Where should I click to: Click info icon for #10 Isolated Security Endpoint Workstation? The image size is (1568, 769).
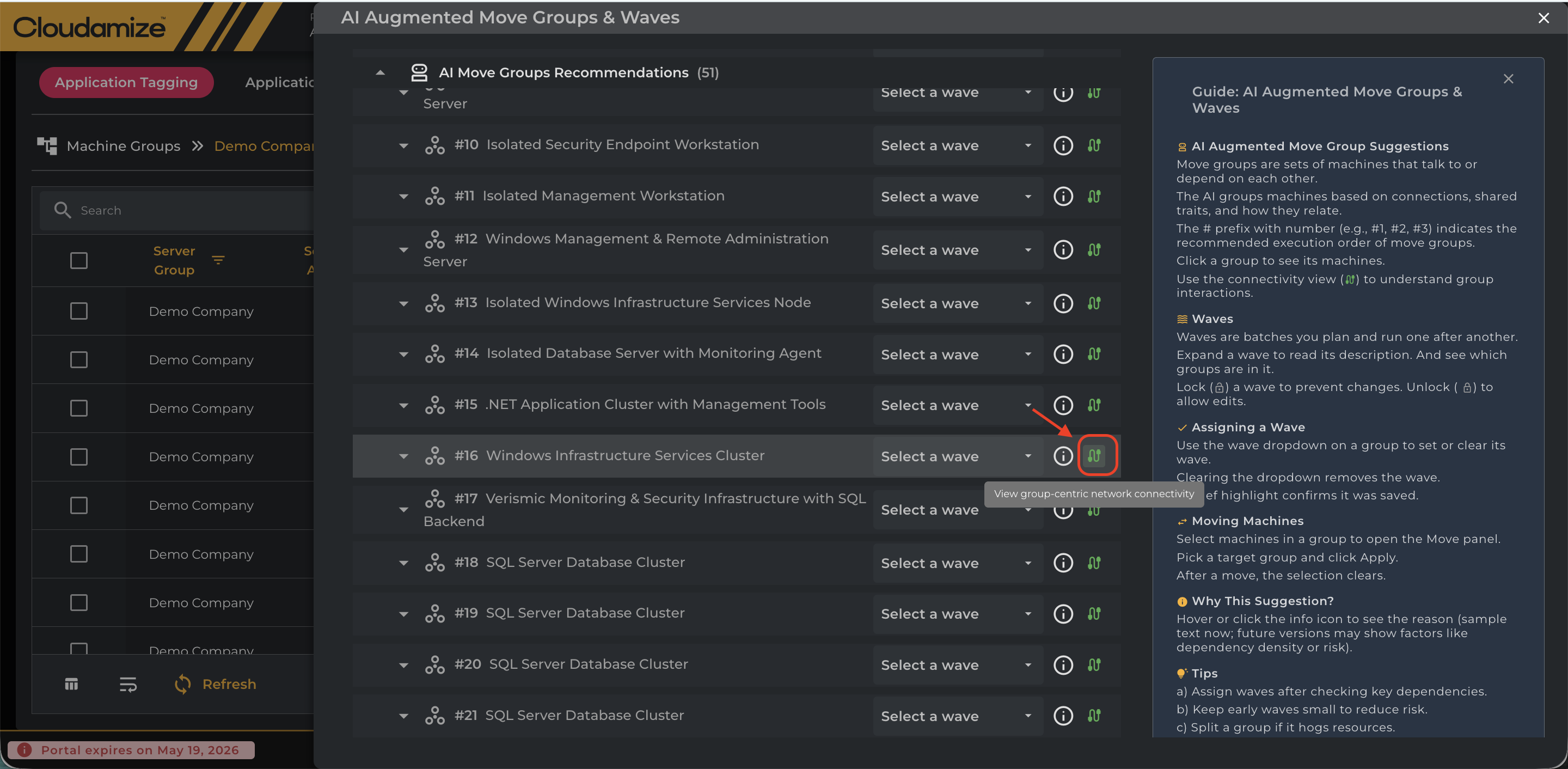[x=1063, y=145]
